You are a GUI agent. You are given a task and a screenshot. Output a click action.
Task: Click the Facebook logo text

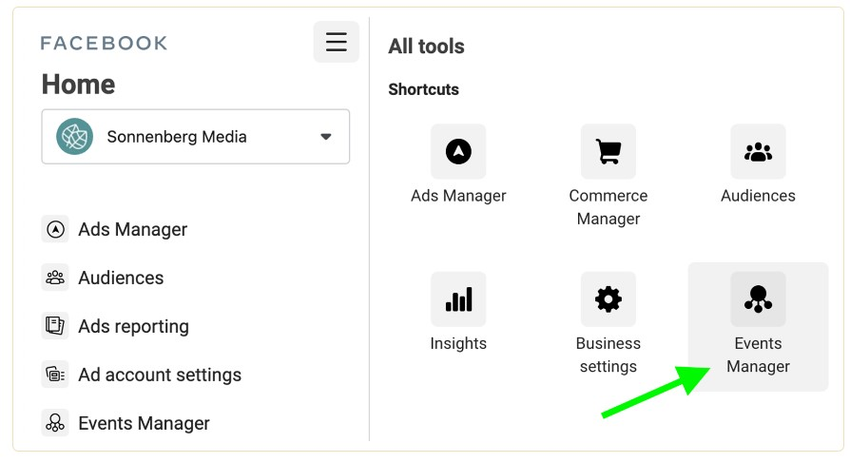tap(104, 43)
